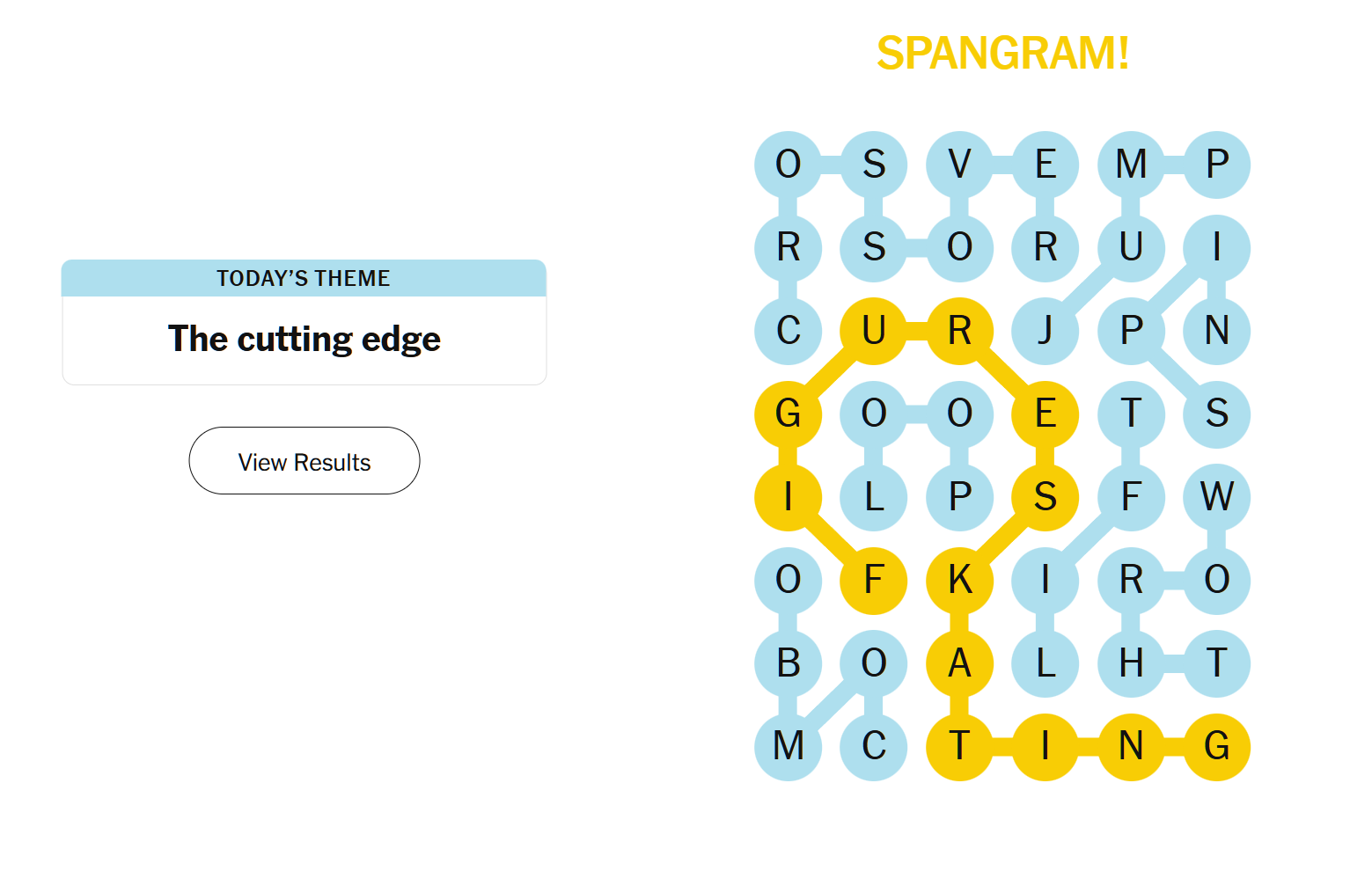Screen dimensions: 1372x871
Task: Tap the yellow letter T tile
Action: tap(959, 746)
